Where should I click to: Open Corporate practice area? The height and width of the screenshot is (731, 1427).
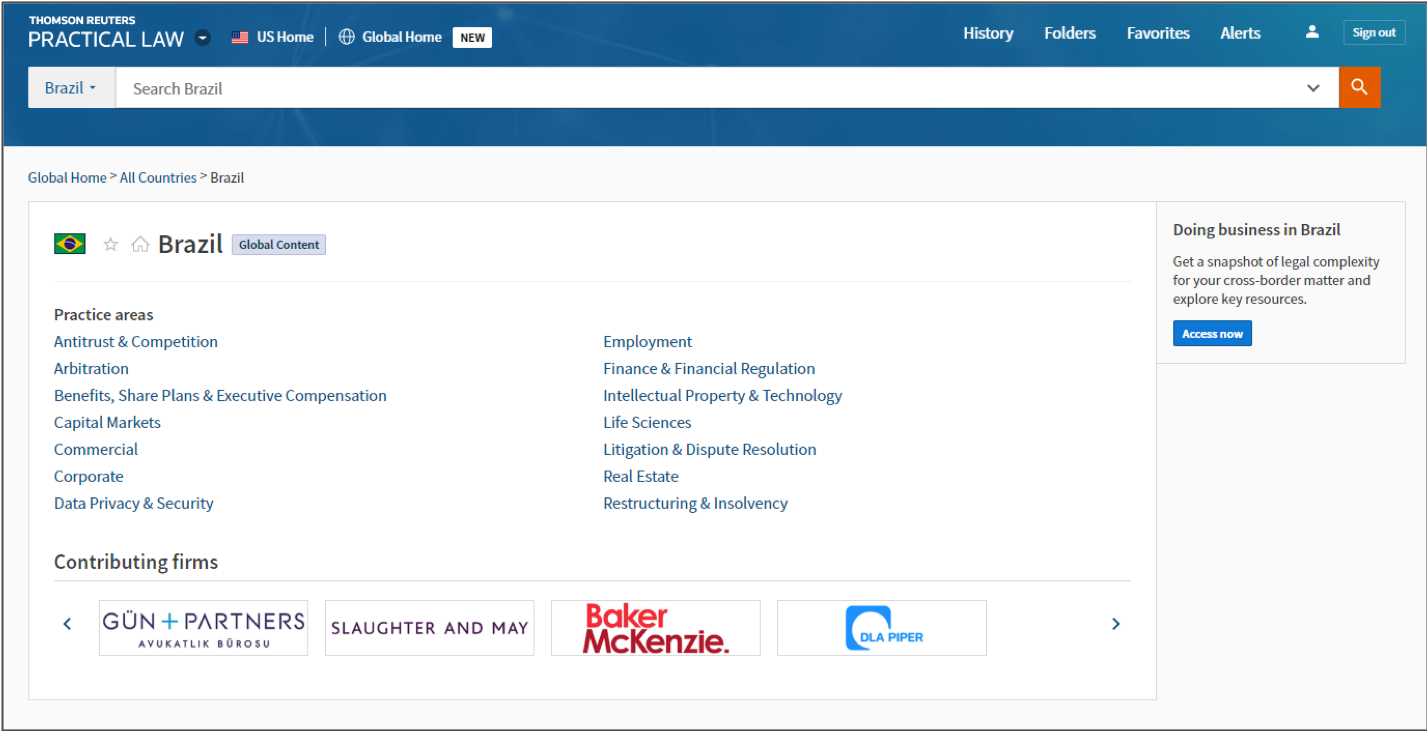(x=89, y=477)
